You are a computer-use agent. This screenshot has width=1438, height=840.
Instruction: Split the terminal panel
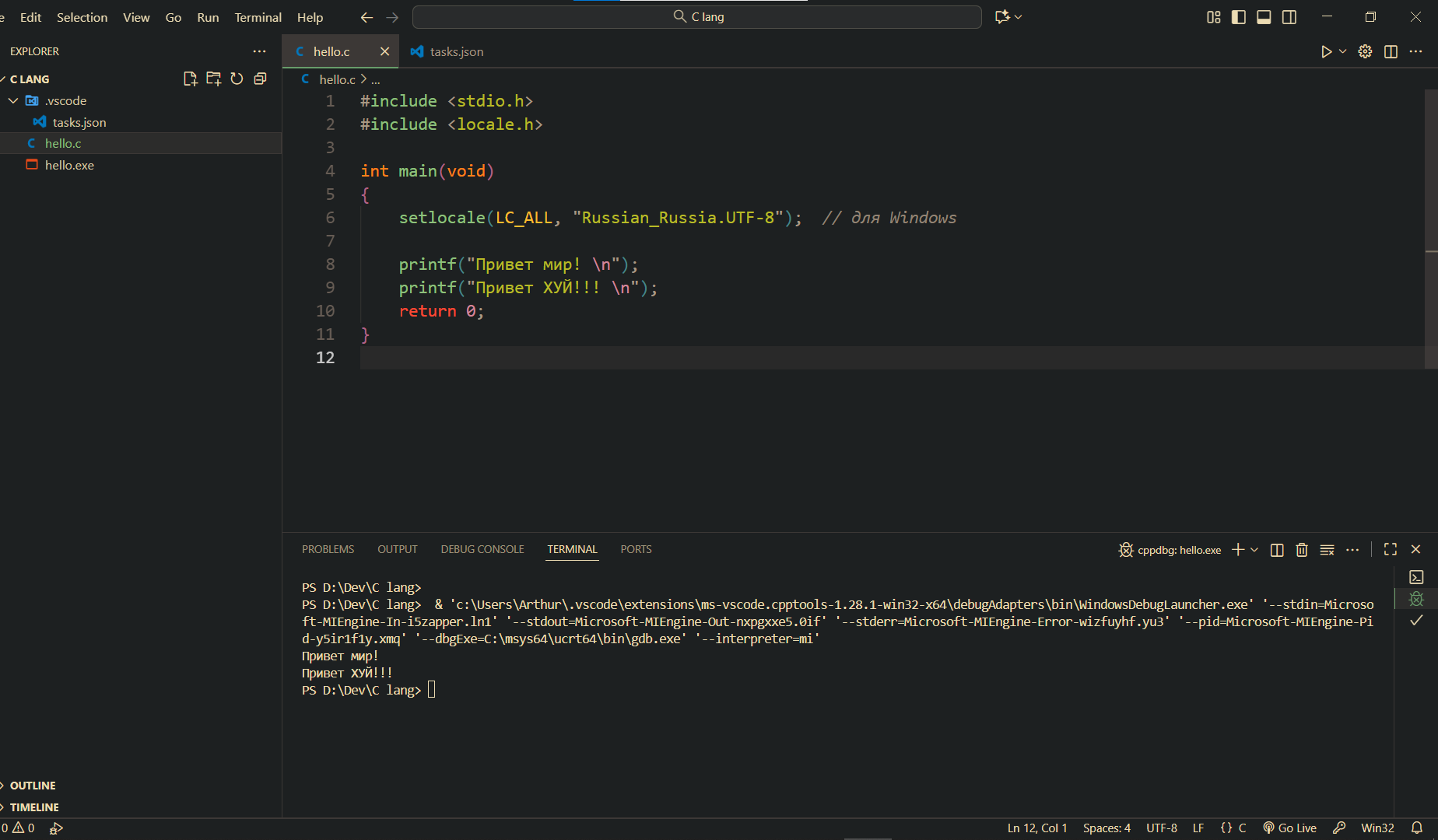[x=1277, y=550]
